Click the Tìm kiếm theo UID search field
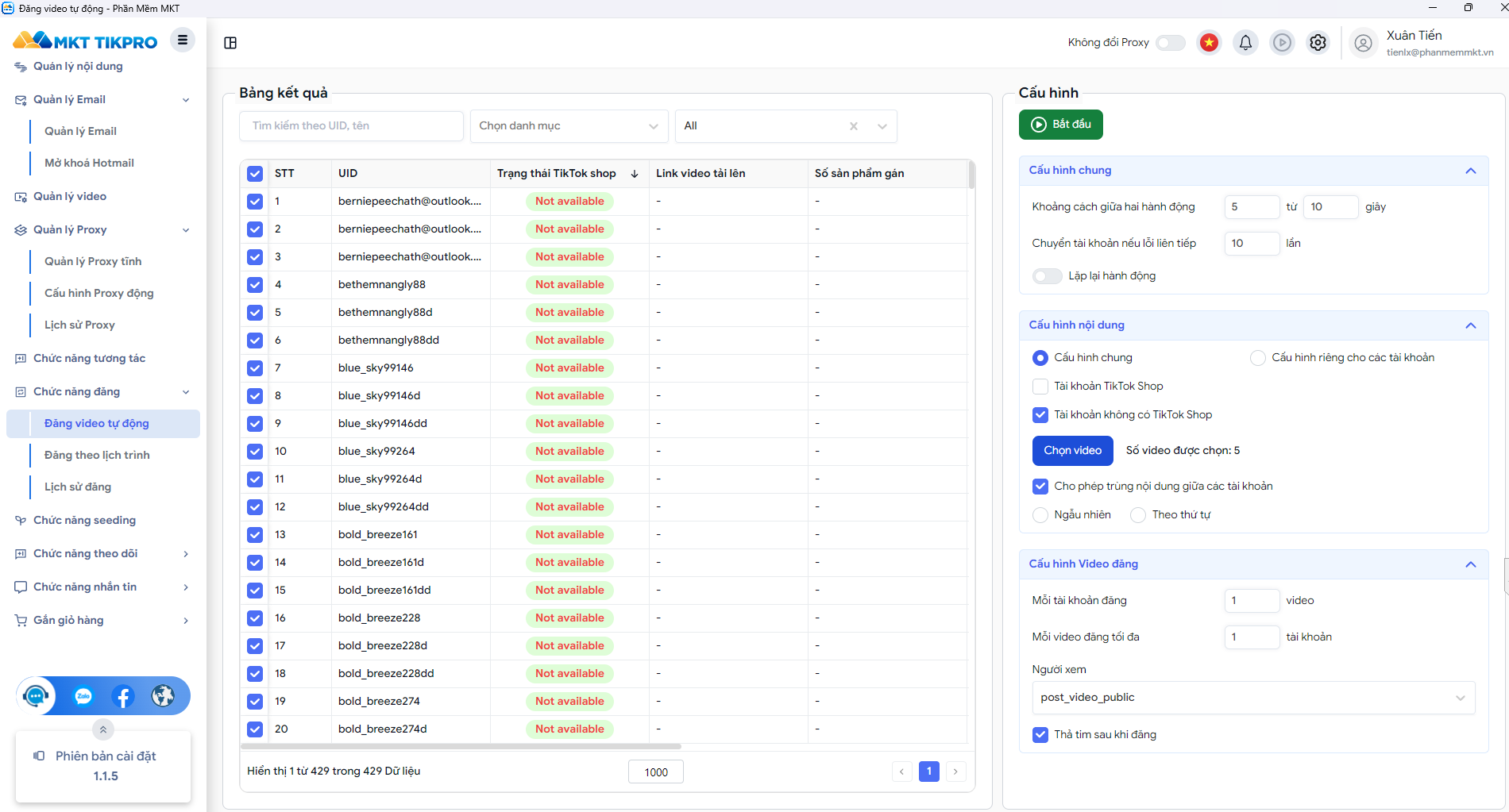Image resolution: width=1509 pixels, height=812 pixels. click(x=351, y=126)
